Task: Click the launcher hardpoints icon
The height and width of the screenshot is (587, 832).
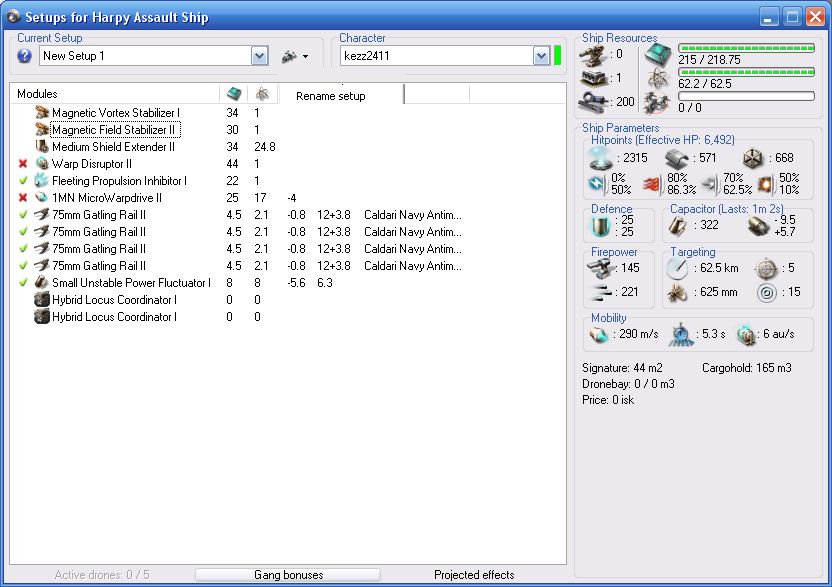Action: [x=593, y=79]
